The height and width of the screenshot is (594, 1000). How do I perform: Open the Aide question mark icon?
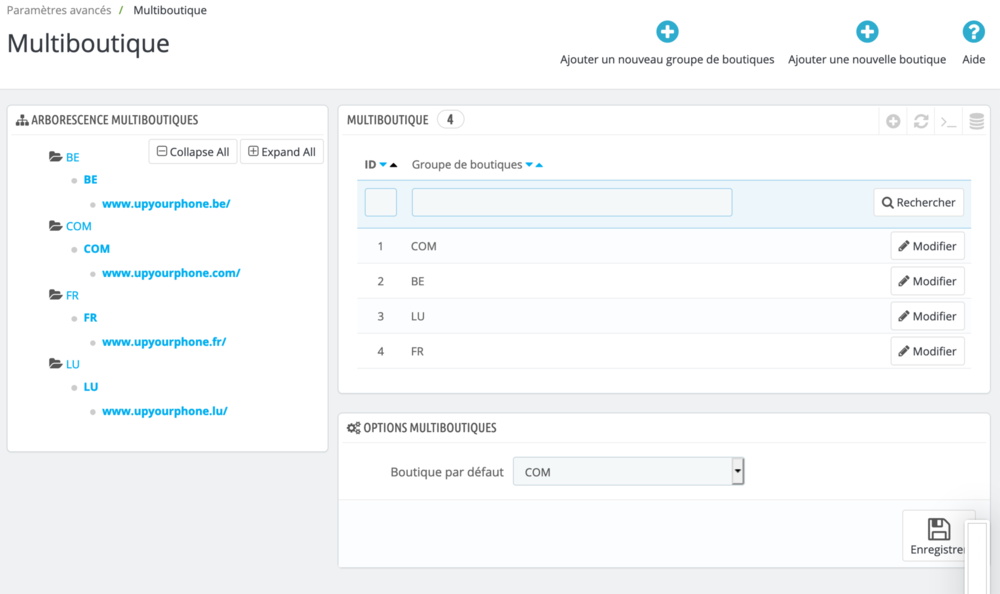(x=973, y=31)
